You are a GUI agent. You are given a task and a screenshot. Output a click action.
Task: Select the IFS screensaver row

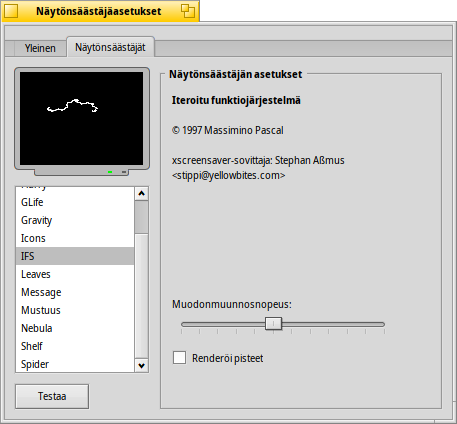click(x=75, y=256)
